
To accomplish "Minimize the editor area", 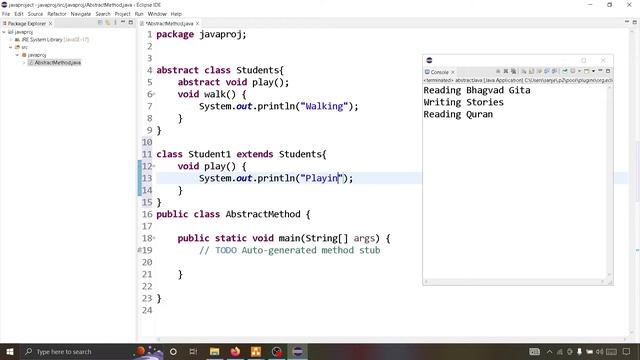I will point(627,22).
